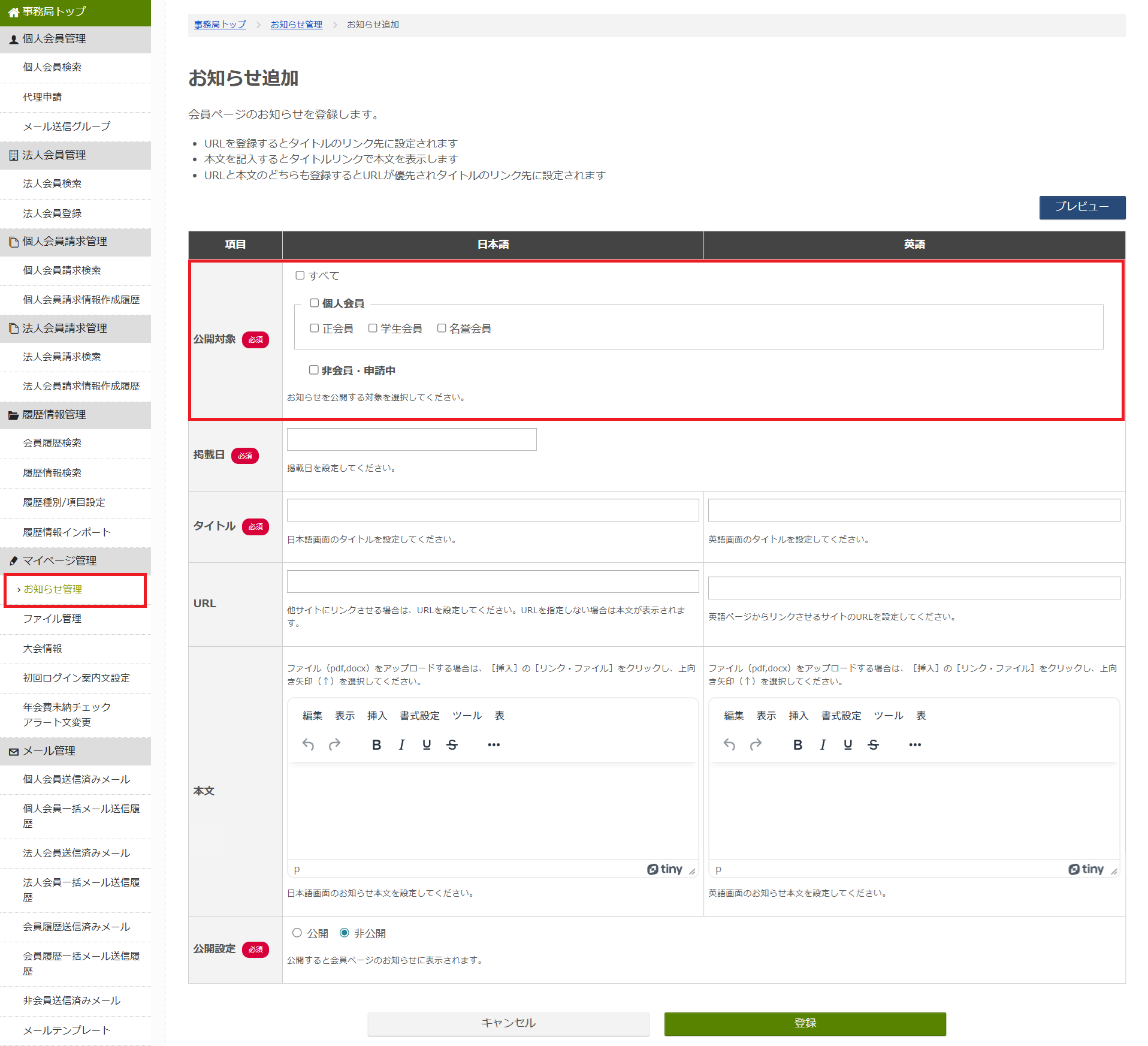Open the ツール menu in the Japanese editor
The height and width of the screenshot is (1046, 1148).
tap(467, 715)
